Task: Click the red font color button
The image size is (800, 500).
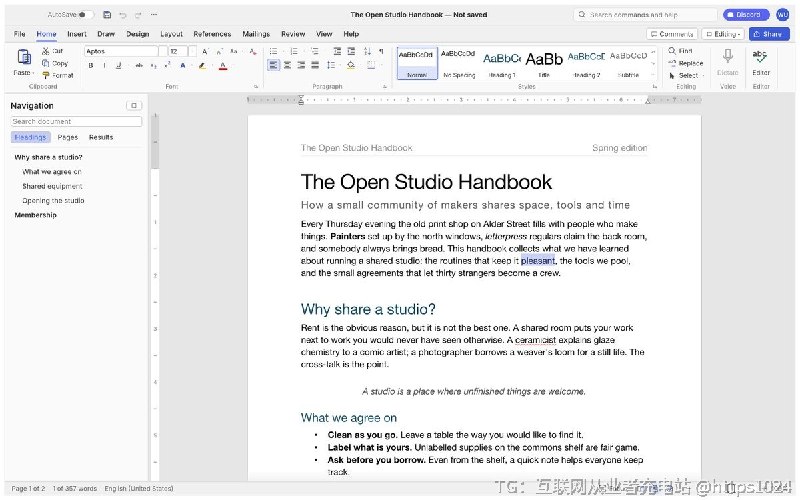Action: [223, 66]
